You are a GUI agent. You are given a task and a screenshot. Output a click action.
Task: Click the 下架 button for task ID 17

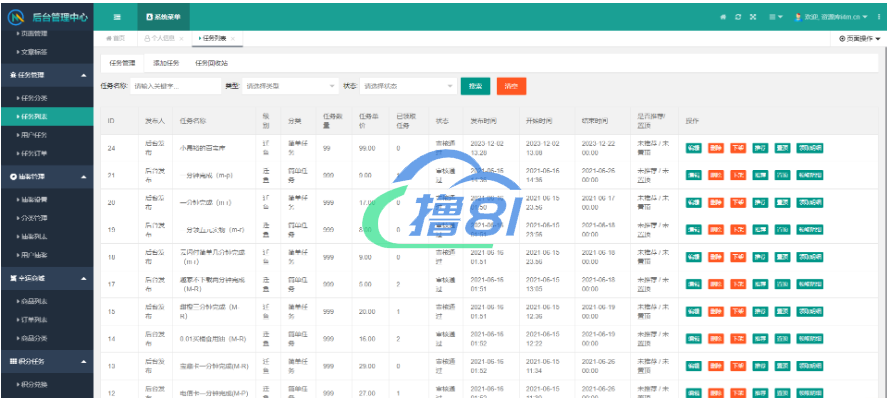[x=738, y=284]
